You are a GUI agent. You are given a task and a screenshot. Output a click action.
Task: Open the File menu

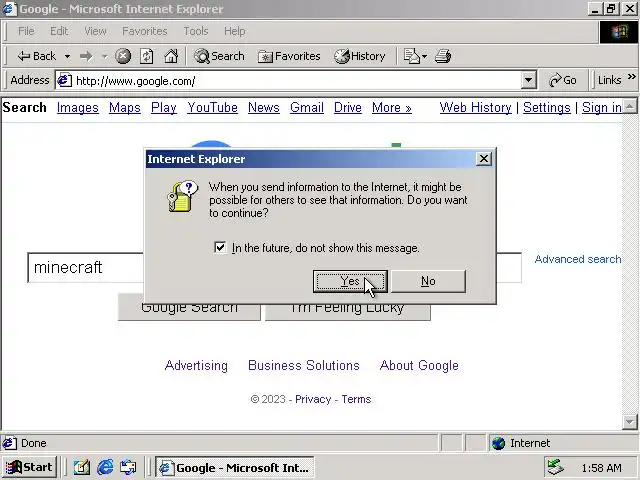click(26, 31)
